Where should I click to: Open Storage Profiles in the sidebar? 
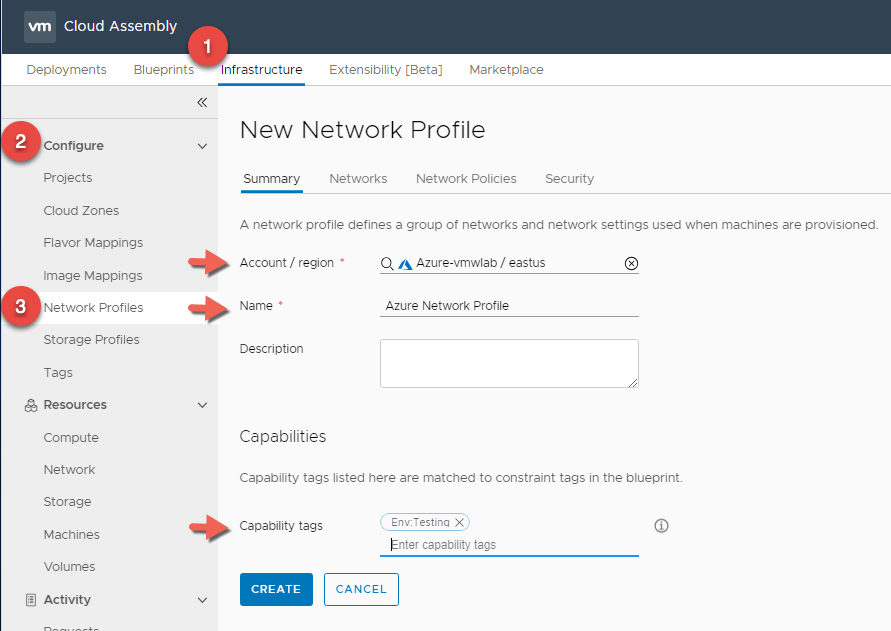91,340
